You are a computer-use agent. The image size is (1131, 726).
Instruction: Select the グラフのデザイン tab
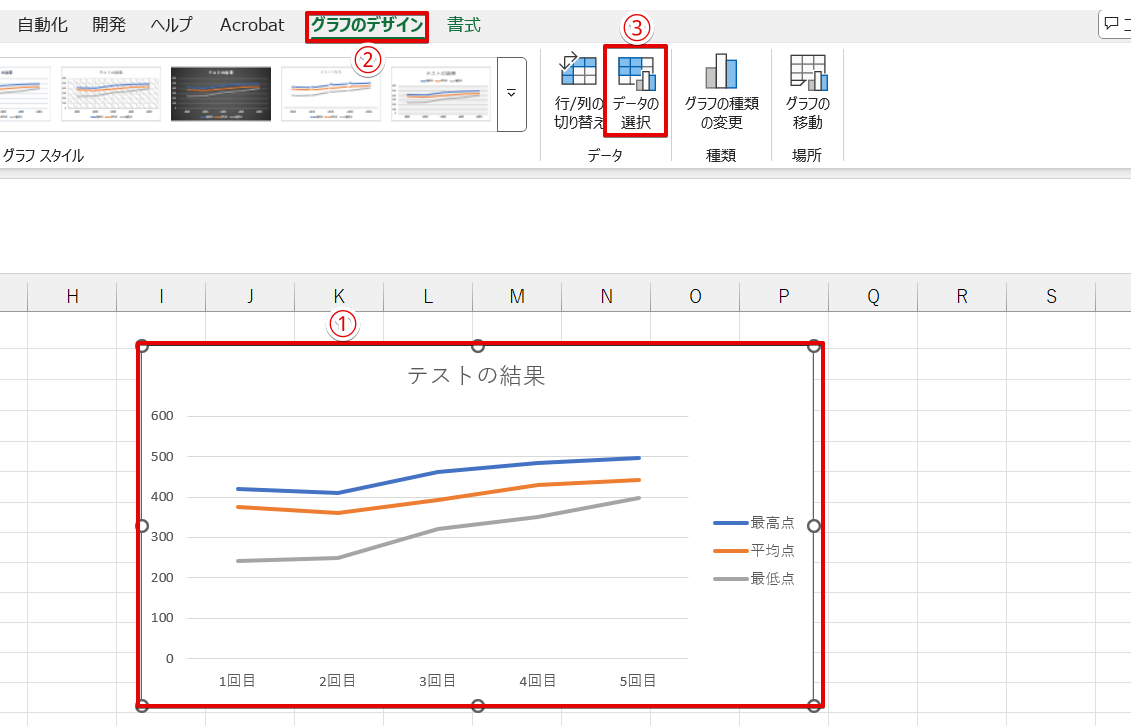367,25
